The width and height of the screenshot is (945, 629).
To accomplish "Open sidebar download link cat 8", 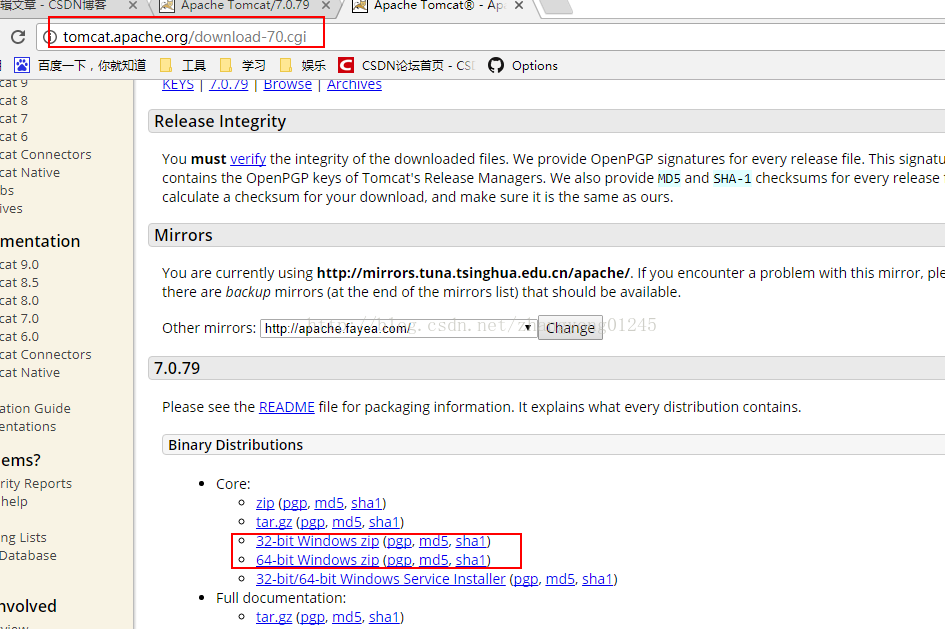I will (x=14, y=101).
